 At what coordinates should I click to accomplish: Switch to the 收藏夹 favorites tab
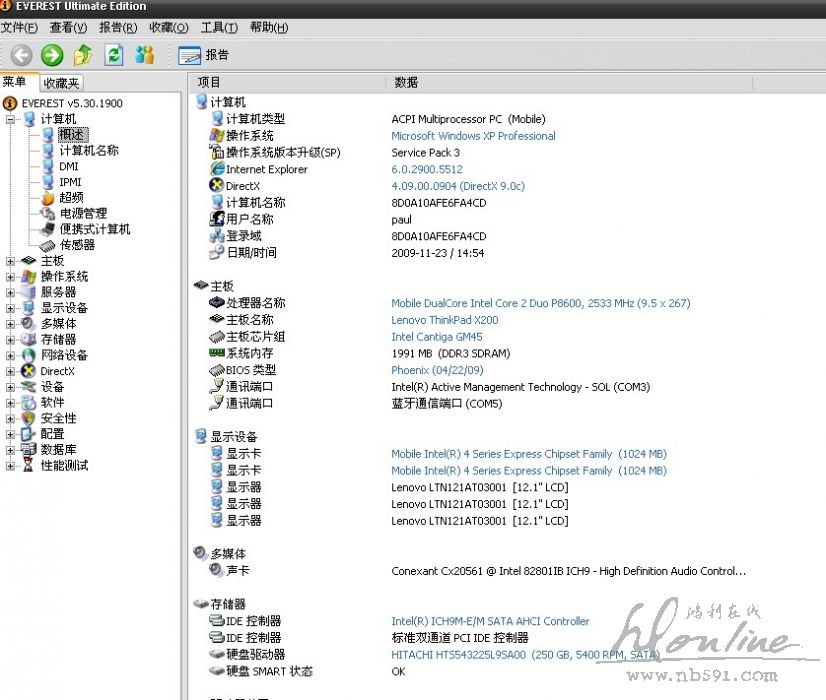tap(61, 84)
